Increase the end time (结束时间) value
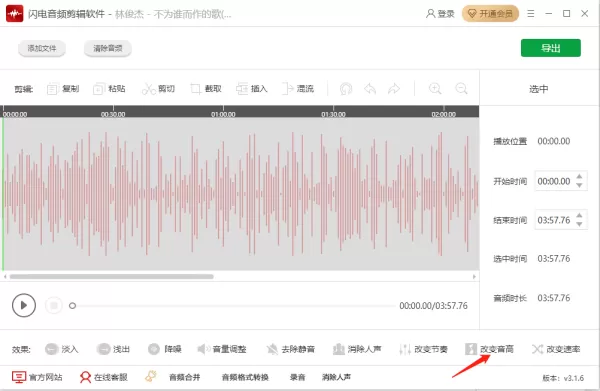 point(579,215)
